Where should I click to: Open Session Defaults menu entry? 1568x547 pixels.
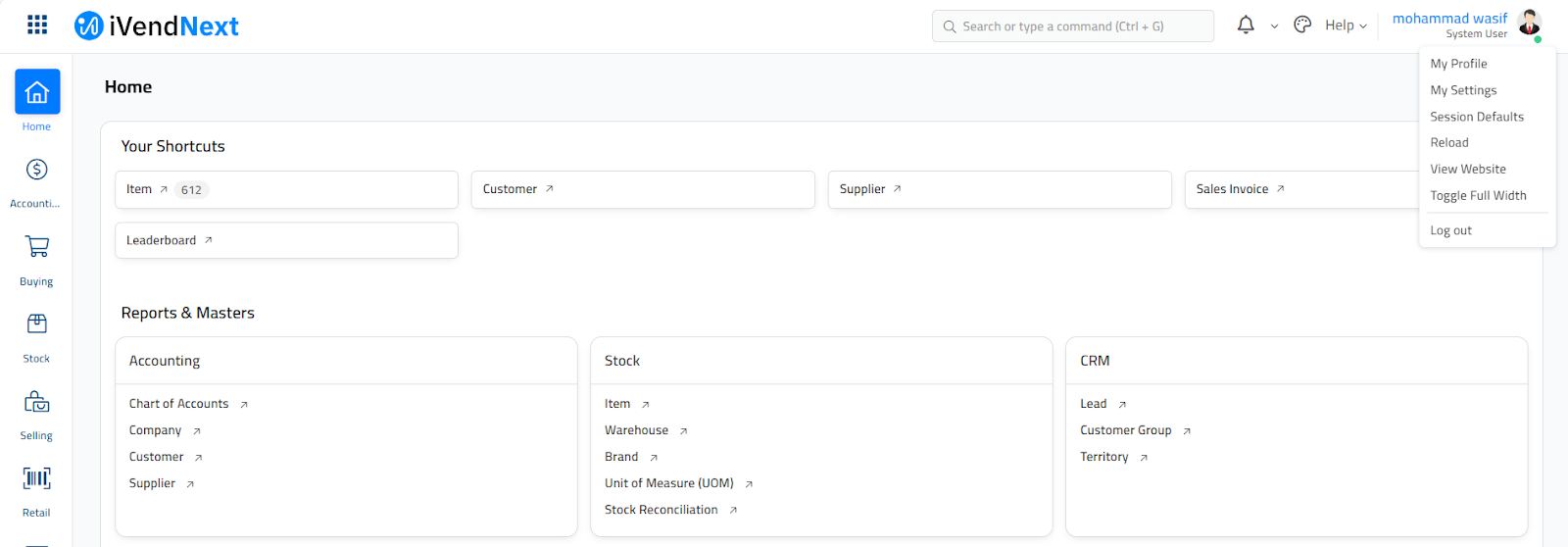(1477, 117)
